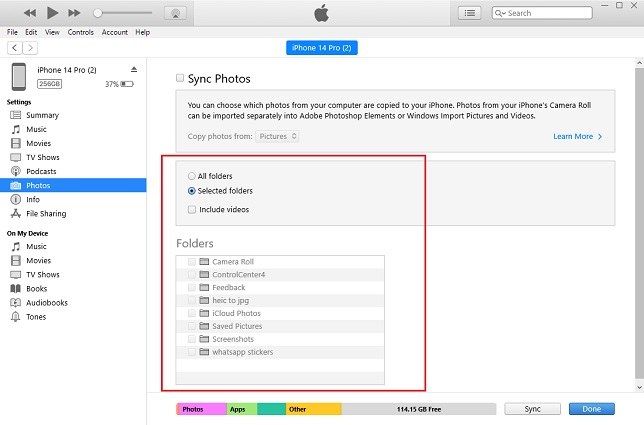Select the All folders radio button
Image resolution: width=644 pixels, height=425 pixels.
point(191,176)
